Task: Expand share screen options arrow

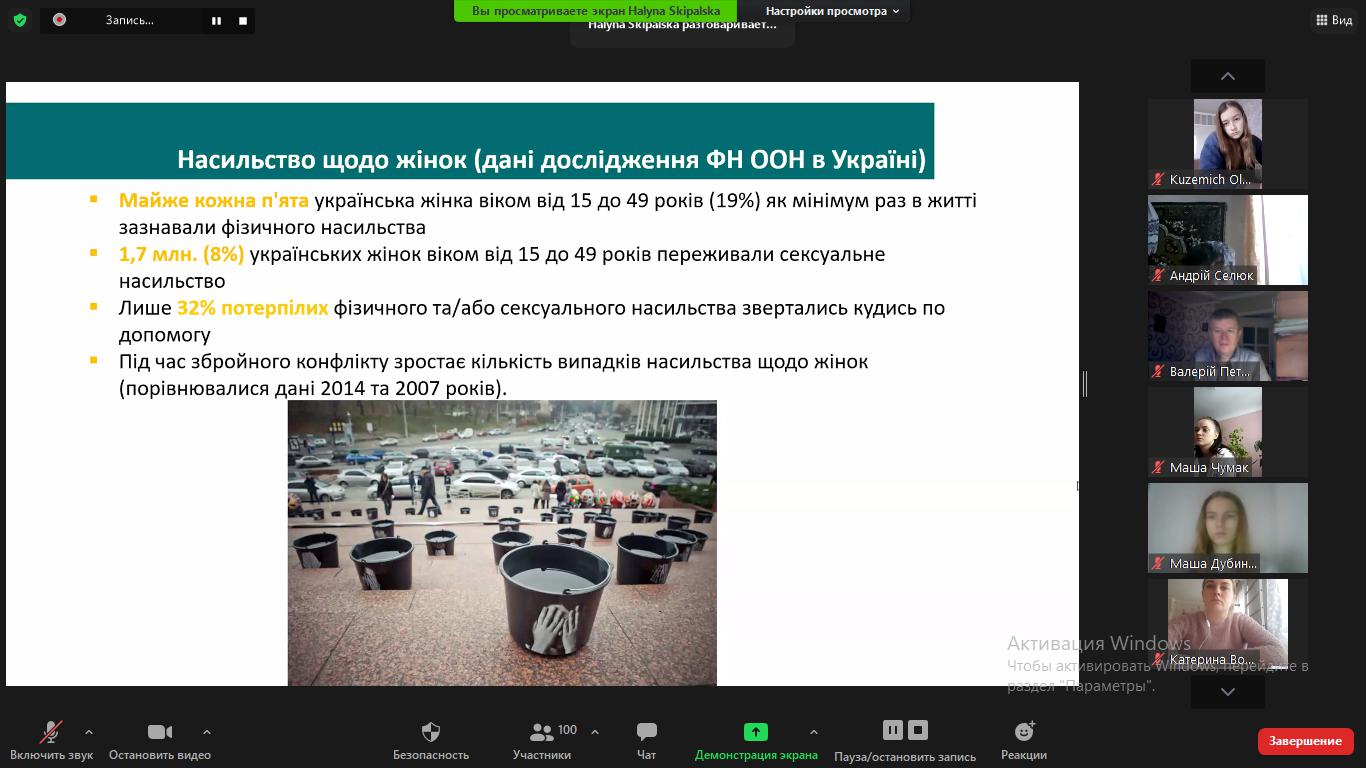Action: tap(813, 732)
